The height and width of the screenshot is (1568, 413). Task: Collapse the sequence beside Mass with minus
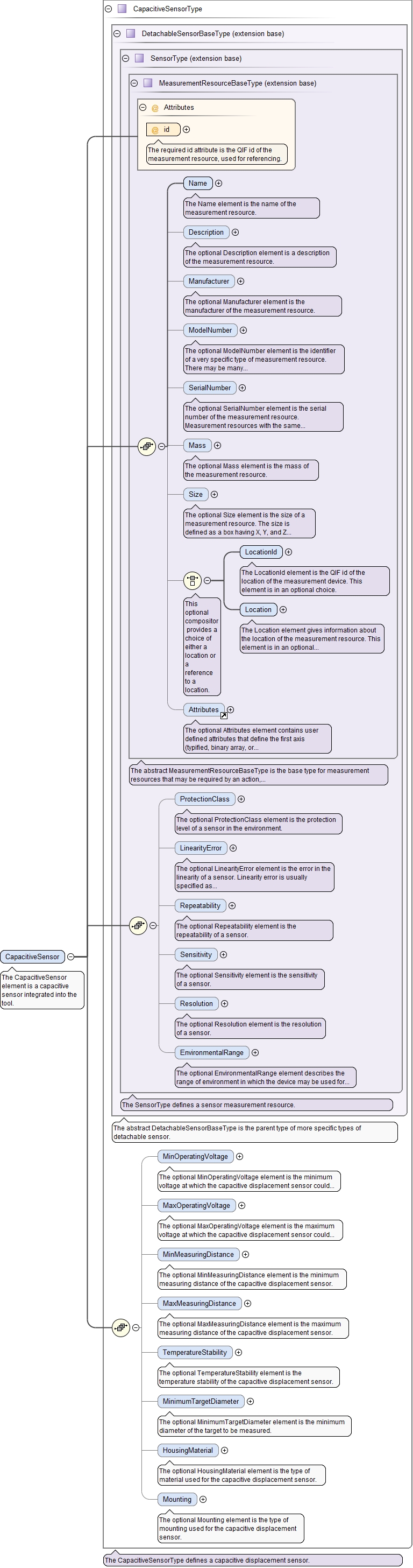point(161,446)
